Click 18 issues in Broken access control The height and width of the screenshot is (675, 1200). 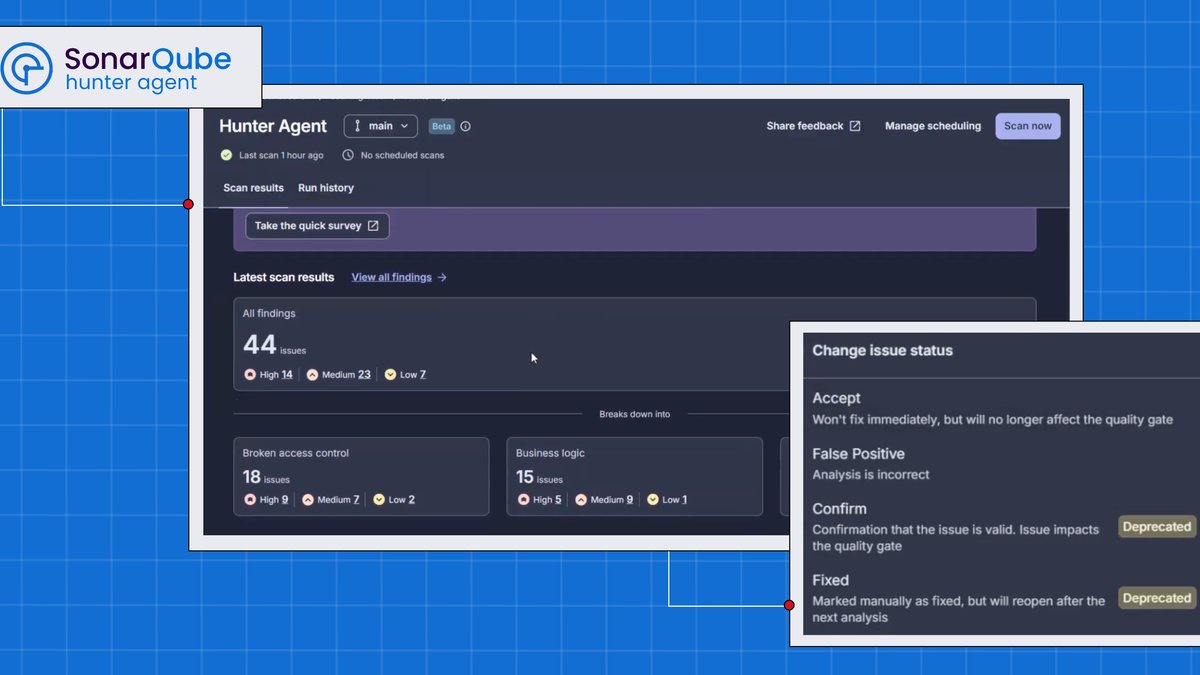pos(266,478)
